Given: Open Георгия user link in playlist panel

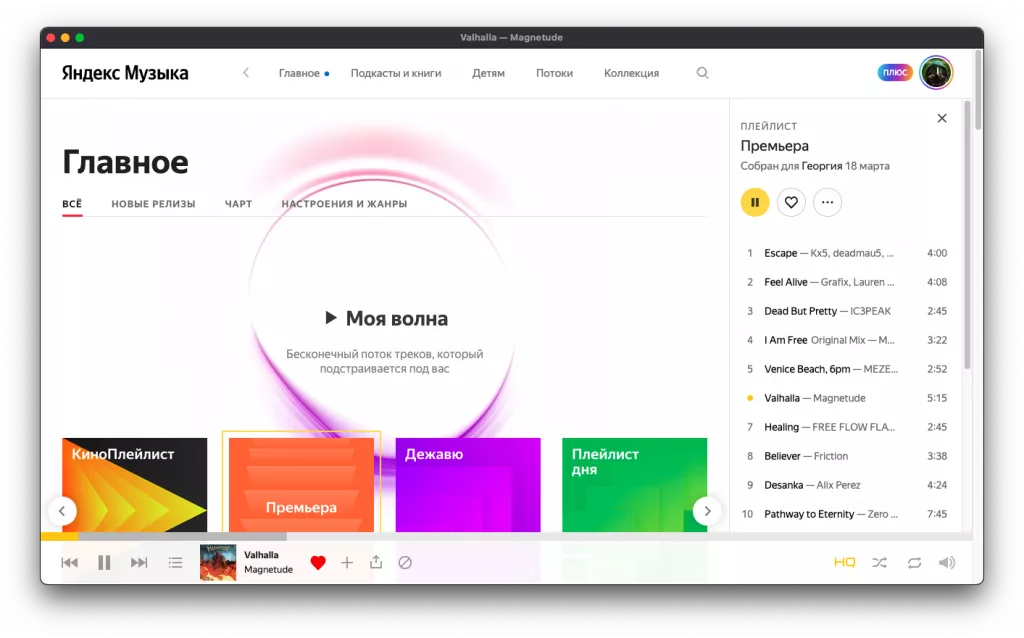Looking at the screenshot, I should coord(822,166).
